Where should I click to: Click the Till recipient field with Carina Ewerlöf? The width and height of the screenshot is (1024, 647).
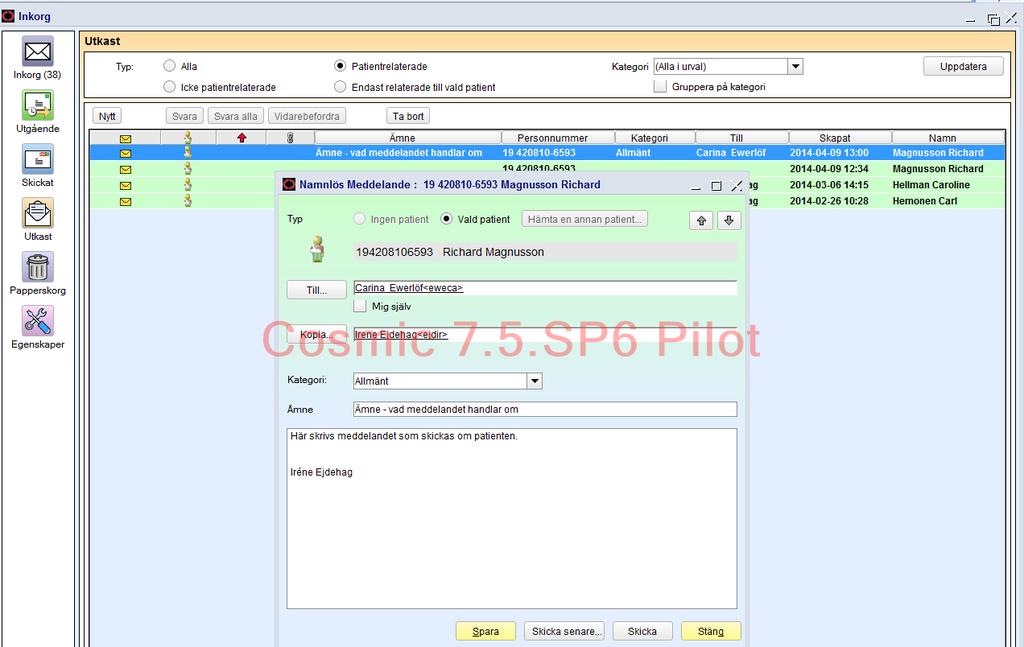545,288
